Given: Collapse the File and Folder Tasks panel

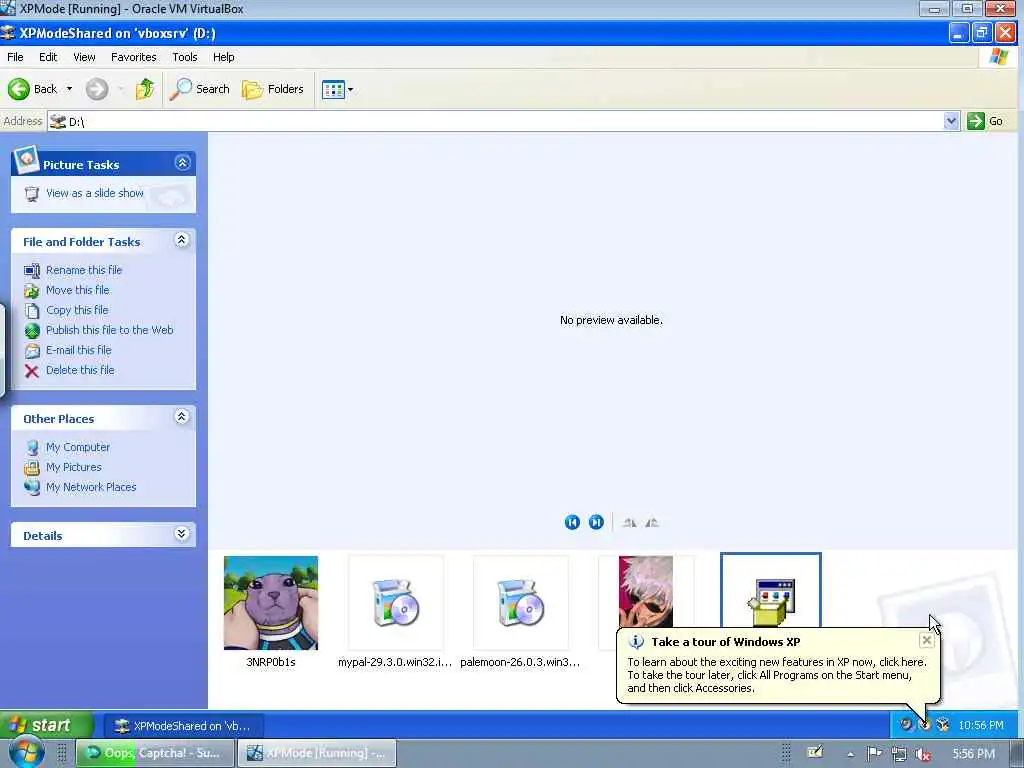Looking at the screenshot, I should pyautogui.click(x=182, y=240).
